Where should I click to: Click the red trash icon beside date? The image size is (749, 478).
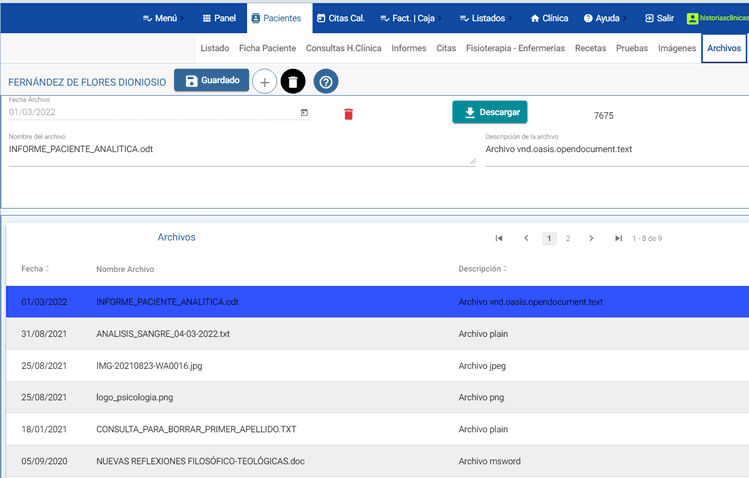[x=348, y=114]
